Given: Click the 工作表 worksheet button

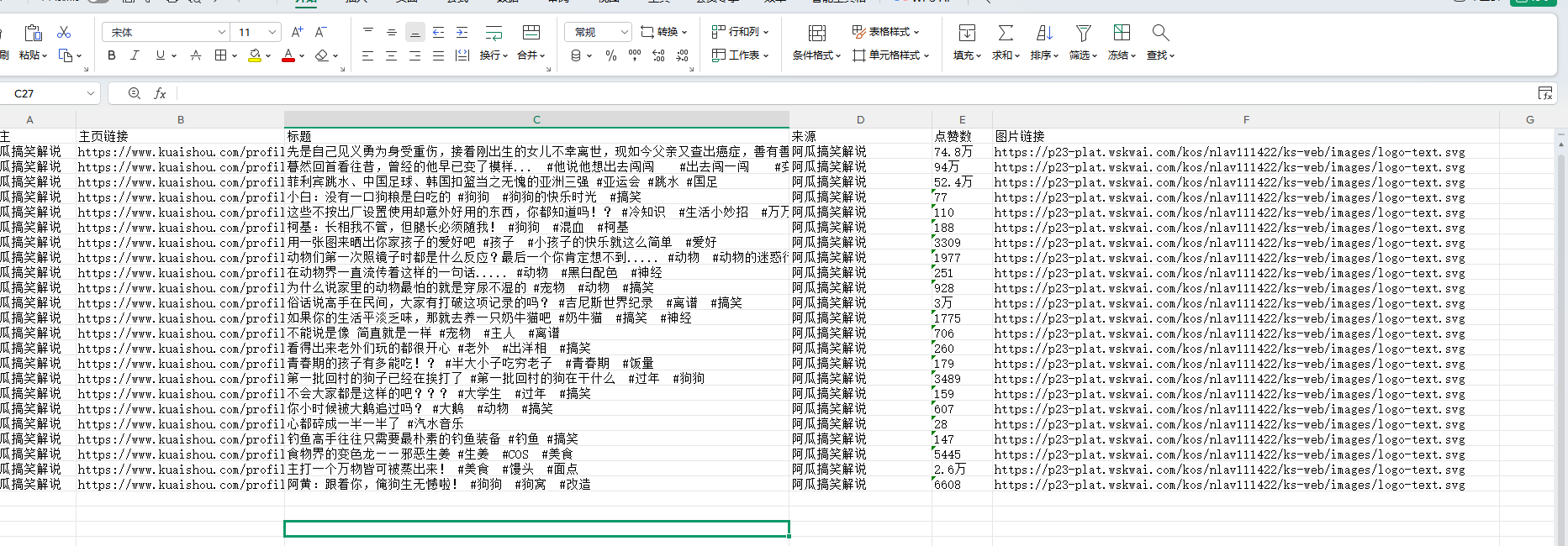Looking at the screenshot, I should (740, 55).
